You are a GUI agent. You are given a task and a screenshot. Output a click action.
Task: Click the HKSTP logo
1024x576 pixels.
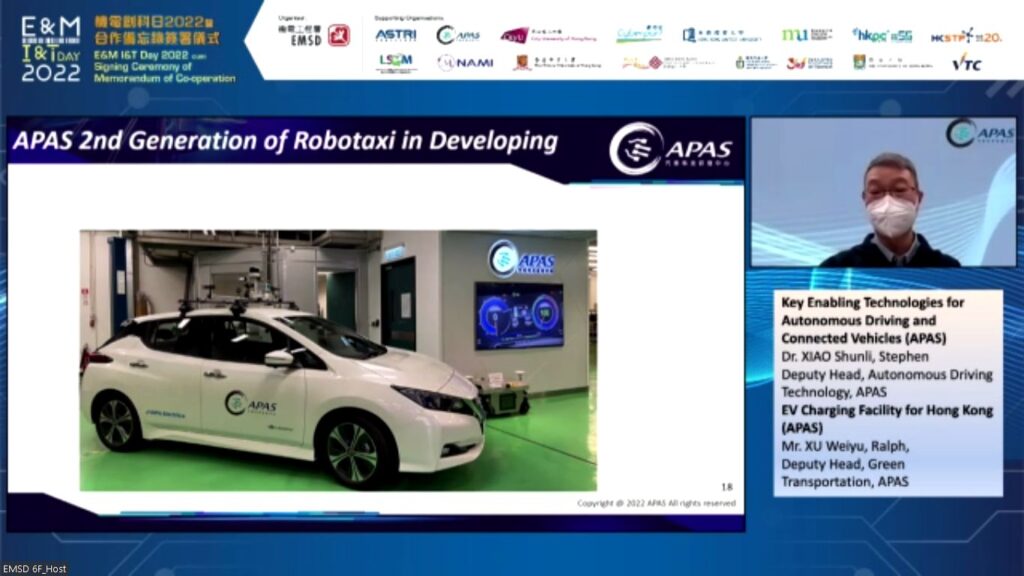tap(966, 36)
